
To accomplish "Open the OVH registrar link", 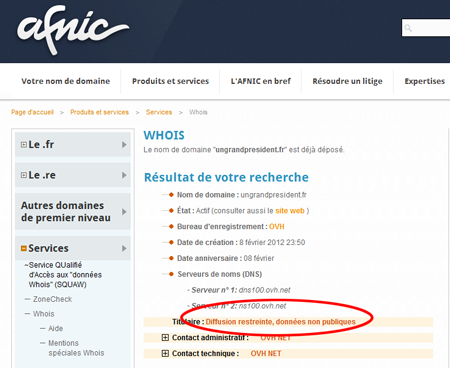I will pos(277,227).
